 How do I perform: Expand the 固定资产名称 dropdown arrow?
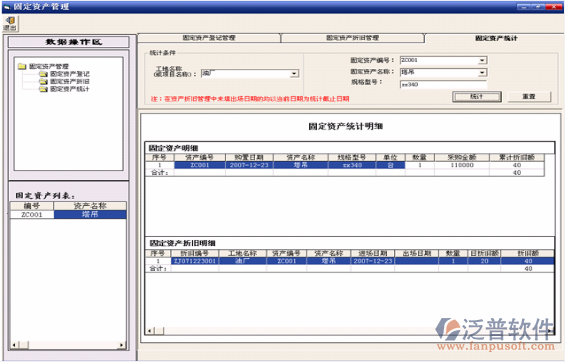[482, 73]
